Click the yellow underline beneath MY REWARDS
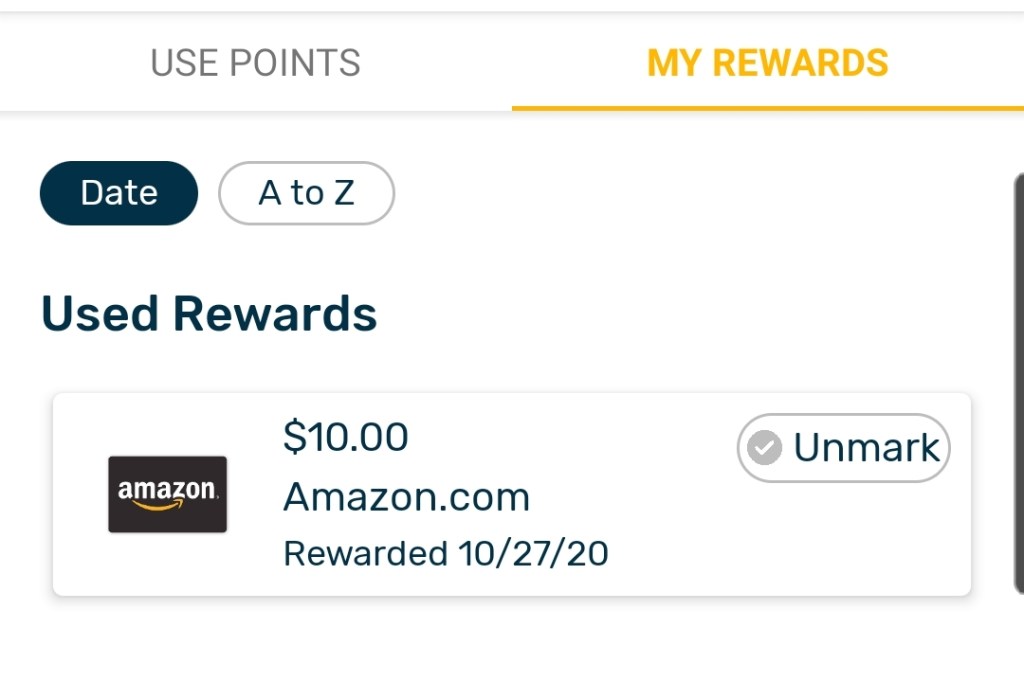1024x682 pixels. pos(767,108)
